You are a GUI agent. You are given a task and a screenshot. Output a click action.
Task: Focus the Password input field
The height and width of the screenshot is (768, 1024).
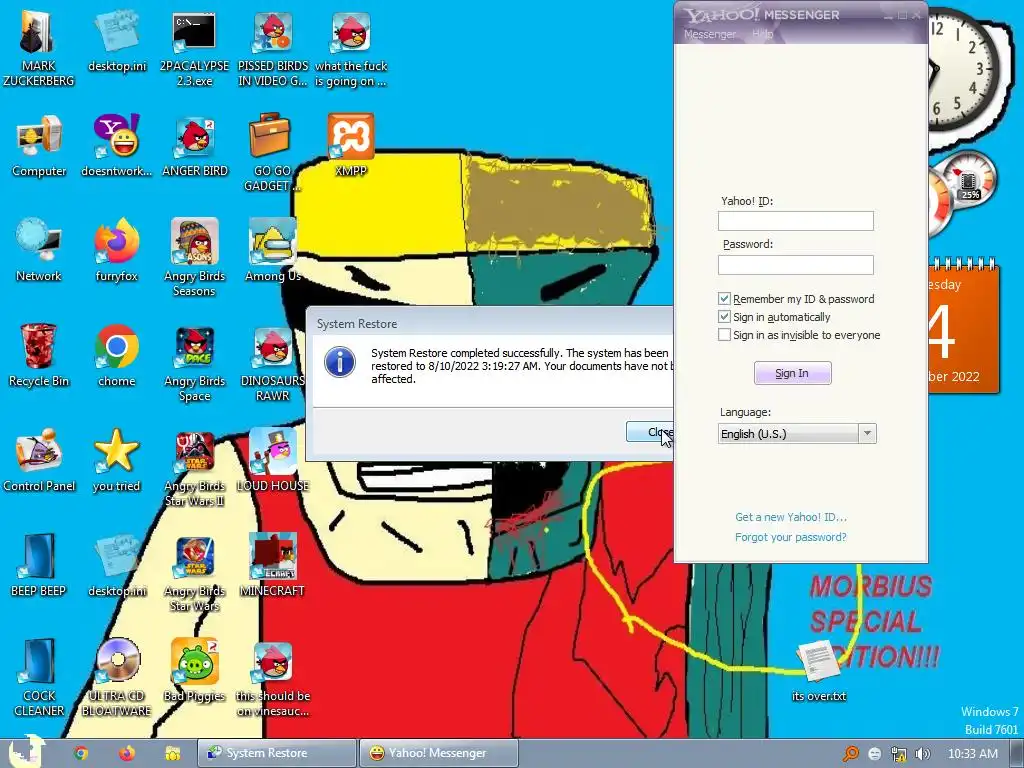(795, 264)
